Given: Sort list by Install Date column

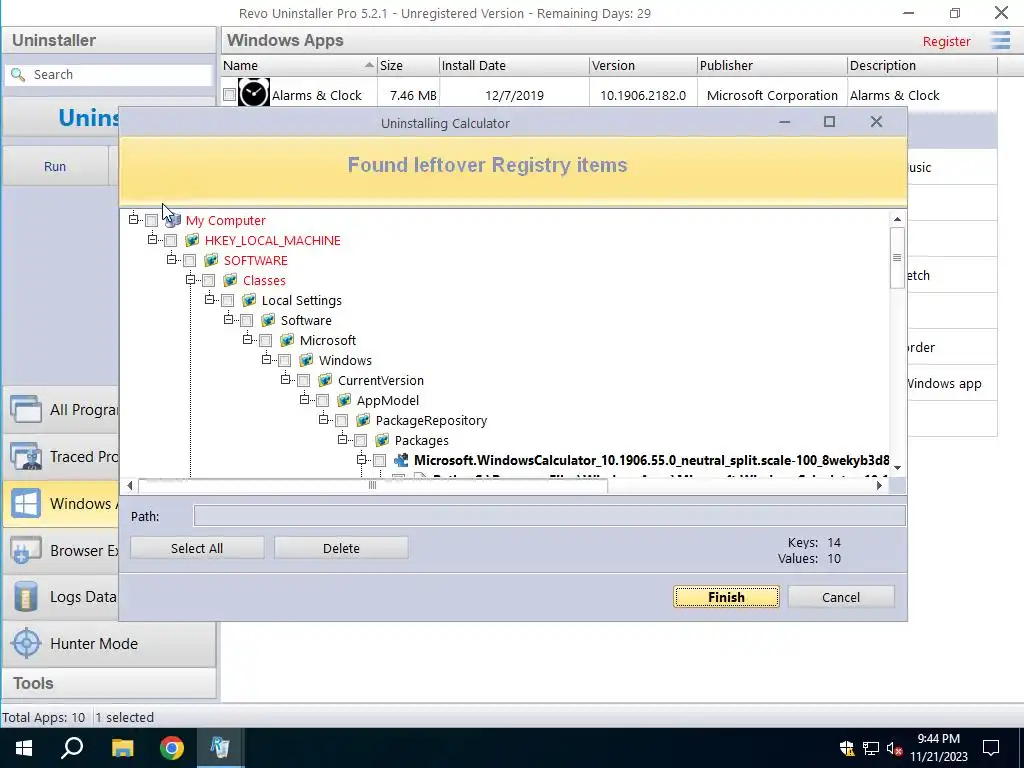Looking at the screenshot, I should click(x=514, y=65).
